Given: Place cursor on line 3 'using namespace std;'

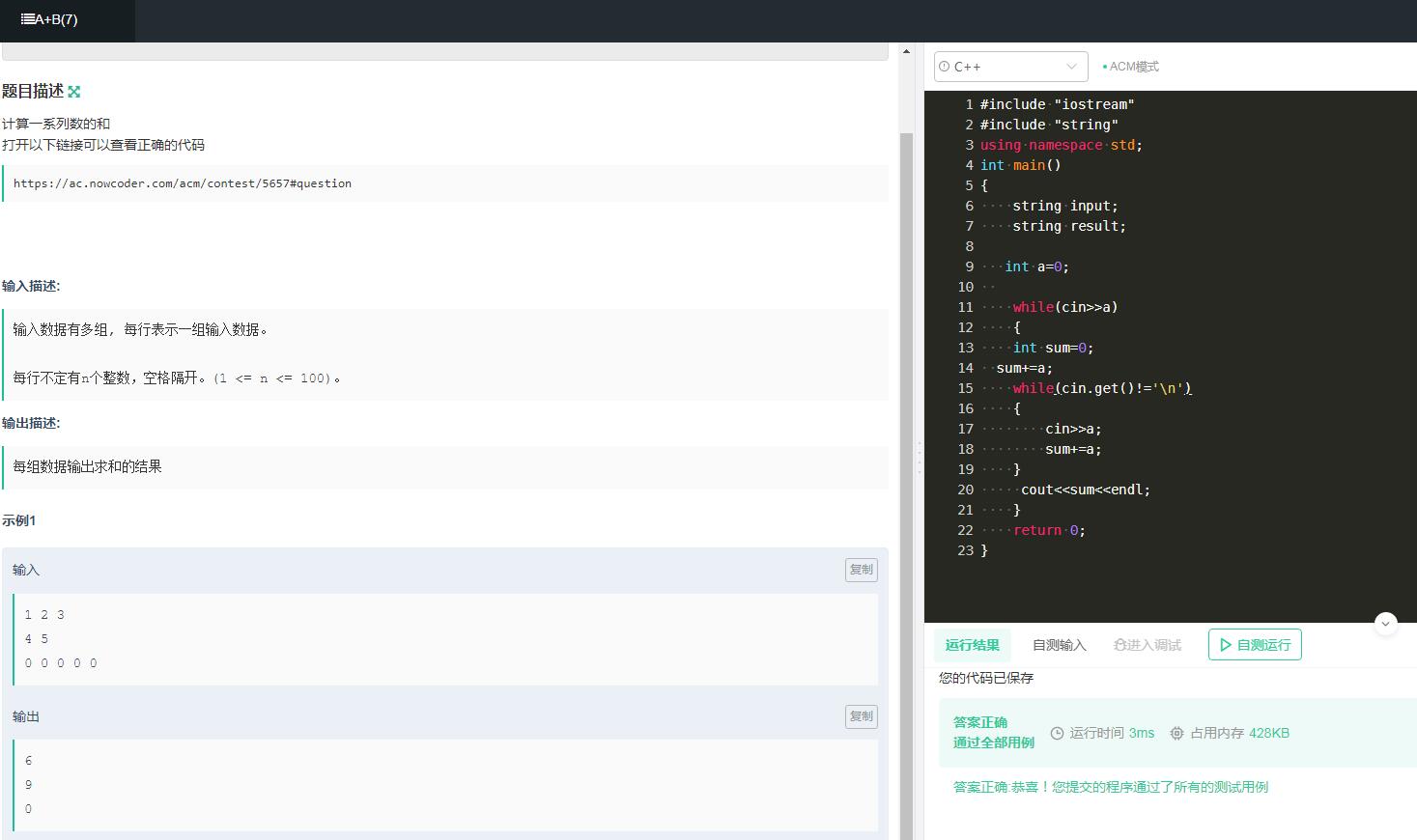Looking at the screenshot, I should (x=1062, y=145).
